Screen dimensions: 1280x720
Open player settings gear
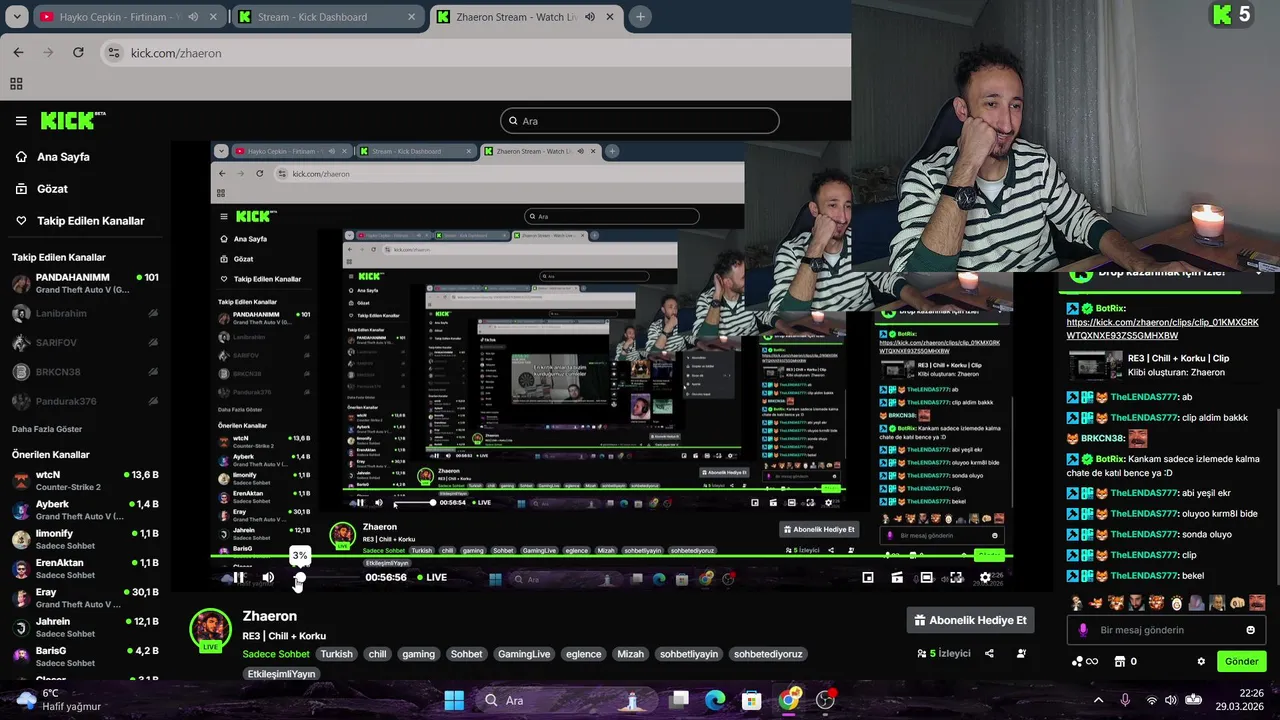(985, 577)
